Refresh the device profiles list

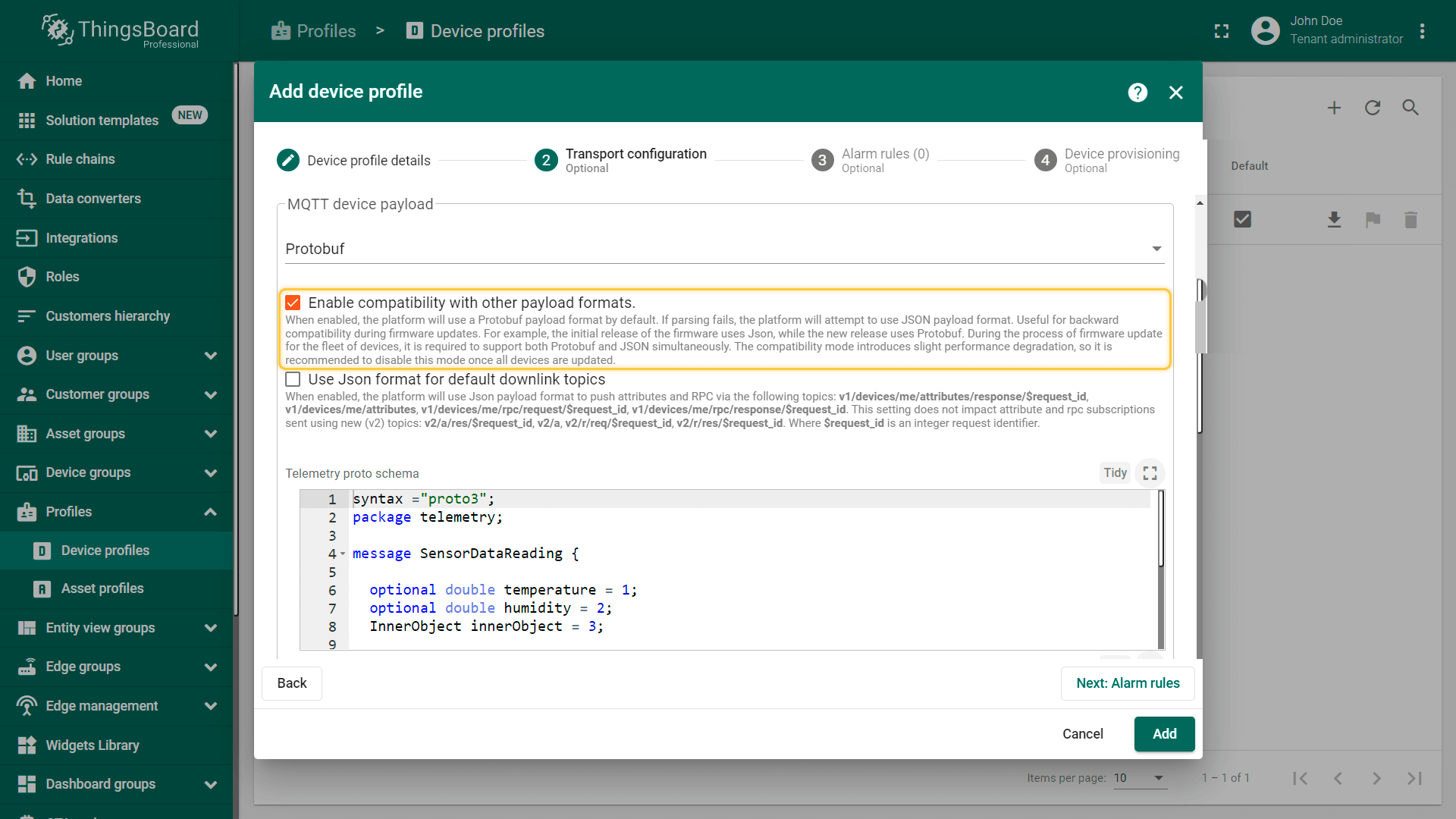(1373, 108)
